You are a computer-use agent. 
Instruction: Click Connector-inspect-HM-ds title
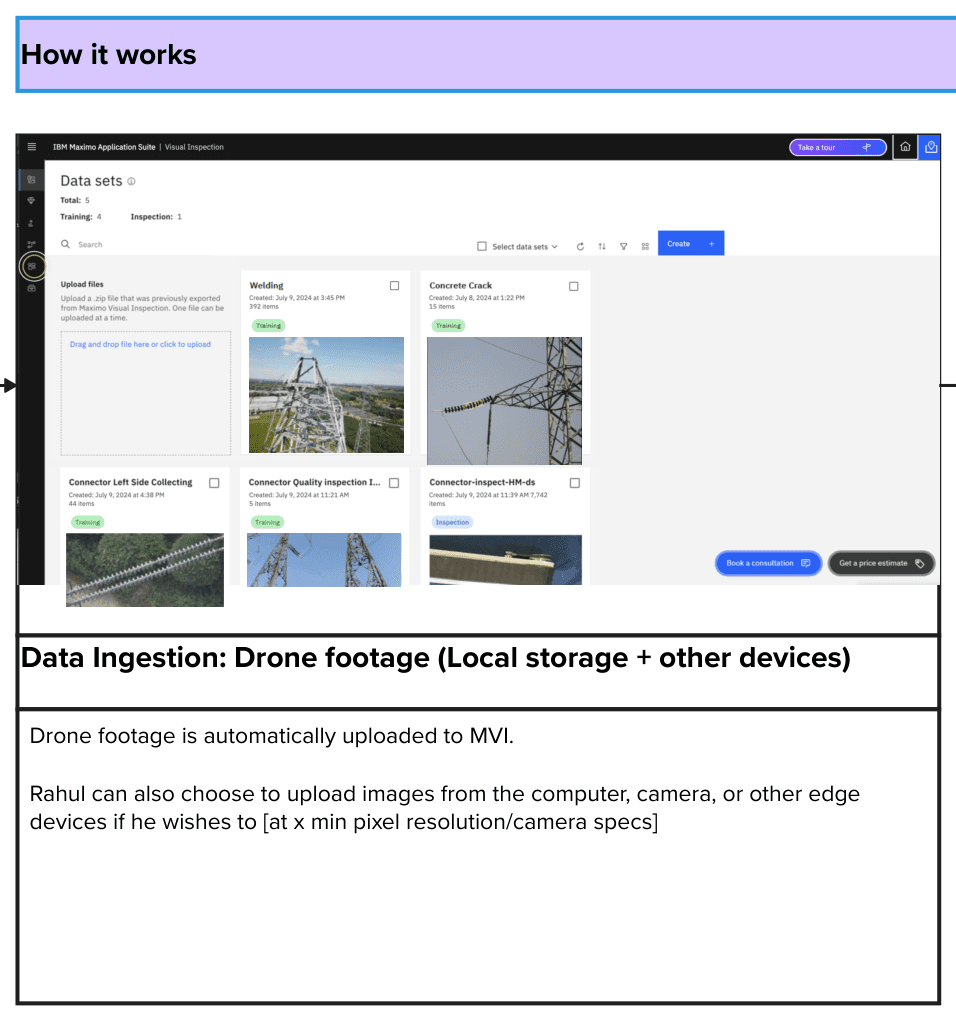tap(482, 482)
